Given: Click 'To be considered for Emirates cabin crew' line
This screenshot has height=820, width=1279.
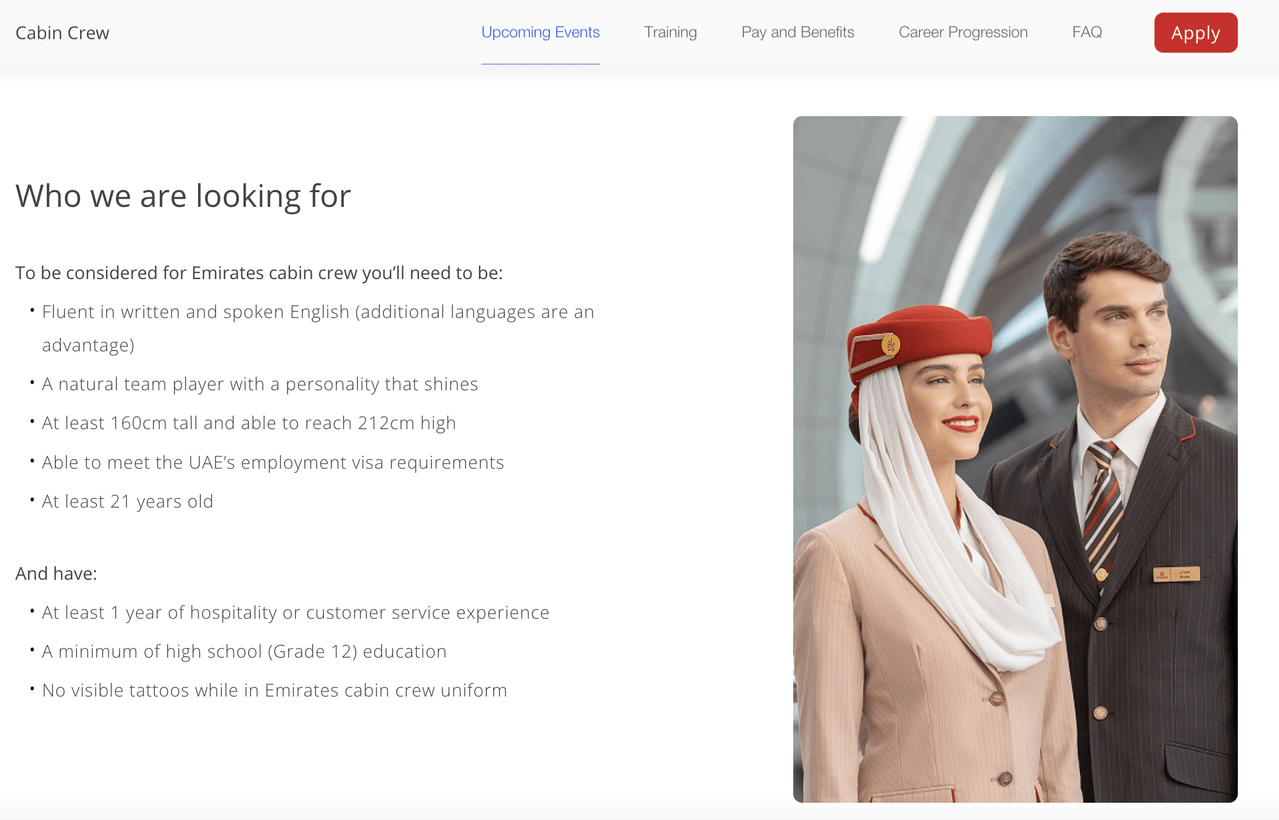Looking at the screenshot, I should (259, 272).
